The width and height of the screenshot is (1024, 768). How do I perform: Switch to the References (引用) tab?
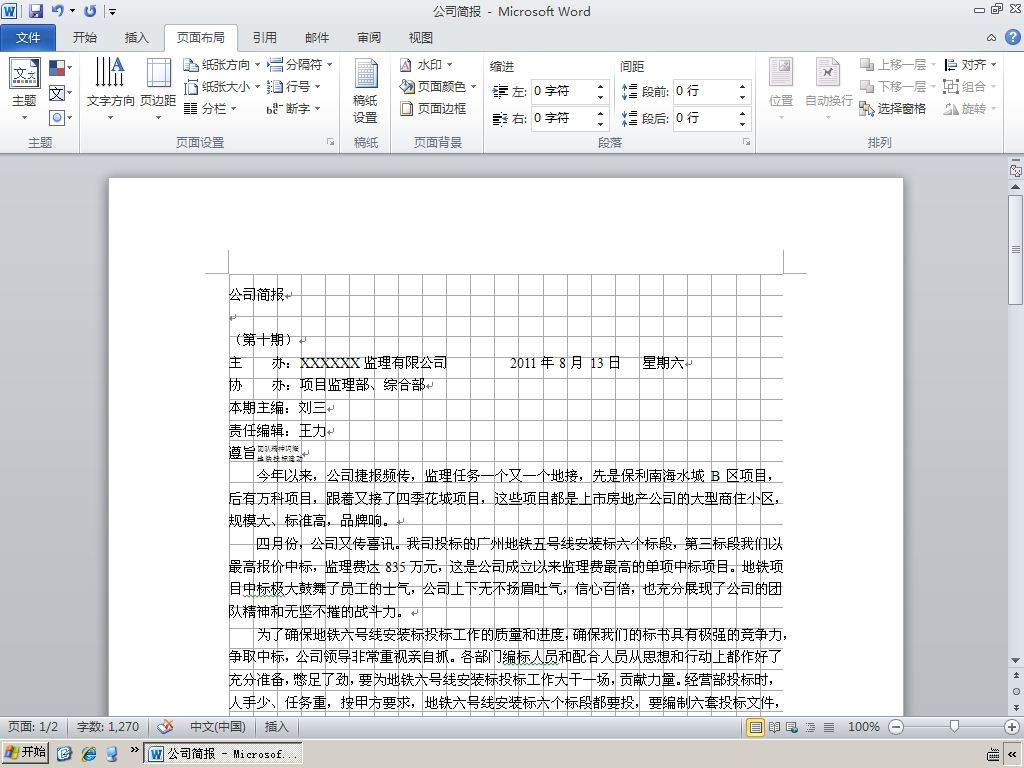(x=264, y=38)
